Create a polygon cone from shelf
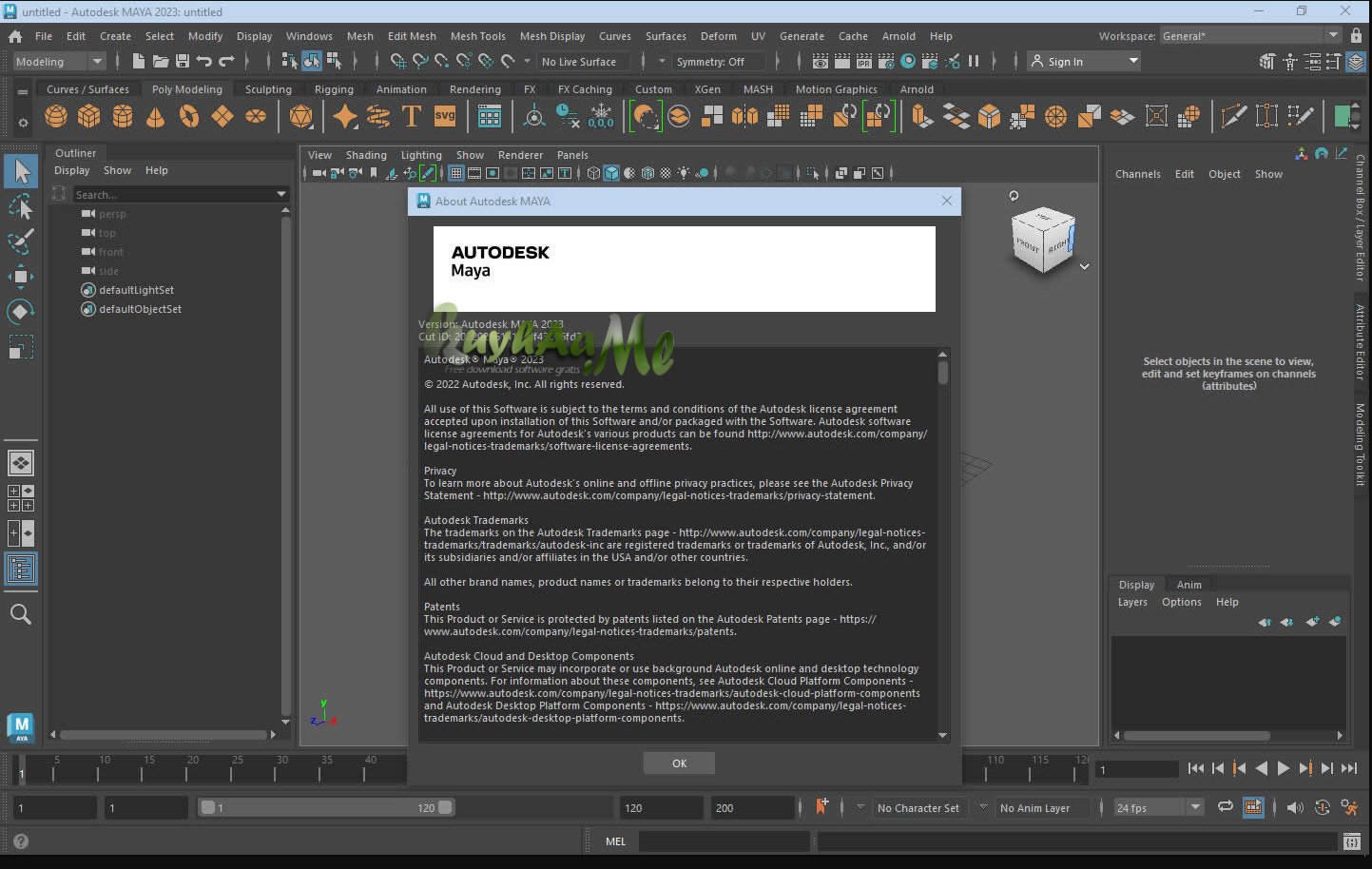1372x869 pixels. tap(155, 116)
